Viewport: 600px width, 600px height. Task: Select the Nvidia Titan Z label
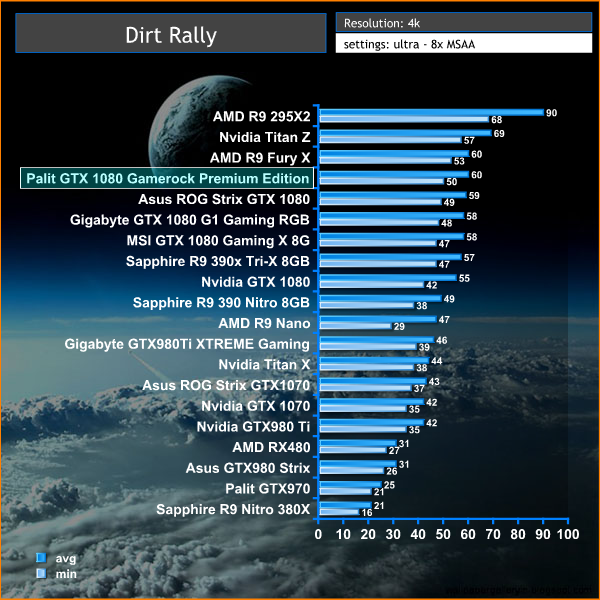265,137
